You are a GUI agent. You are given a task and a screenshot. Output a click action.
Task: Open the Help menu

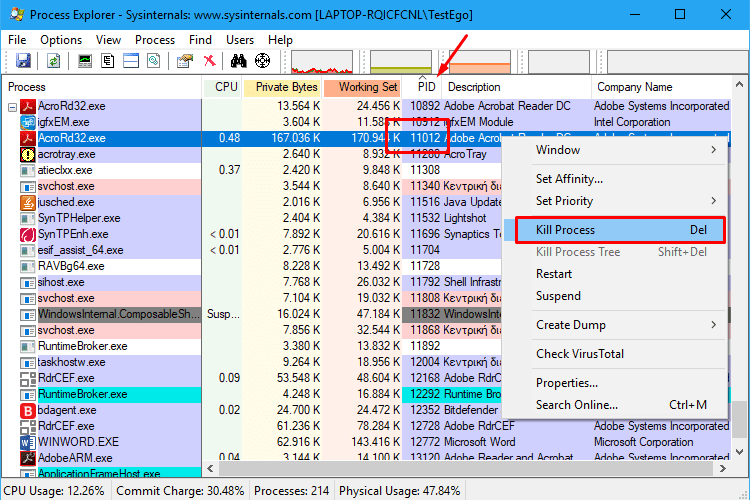280,40
